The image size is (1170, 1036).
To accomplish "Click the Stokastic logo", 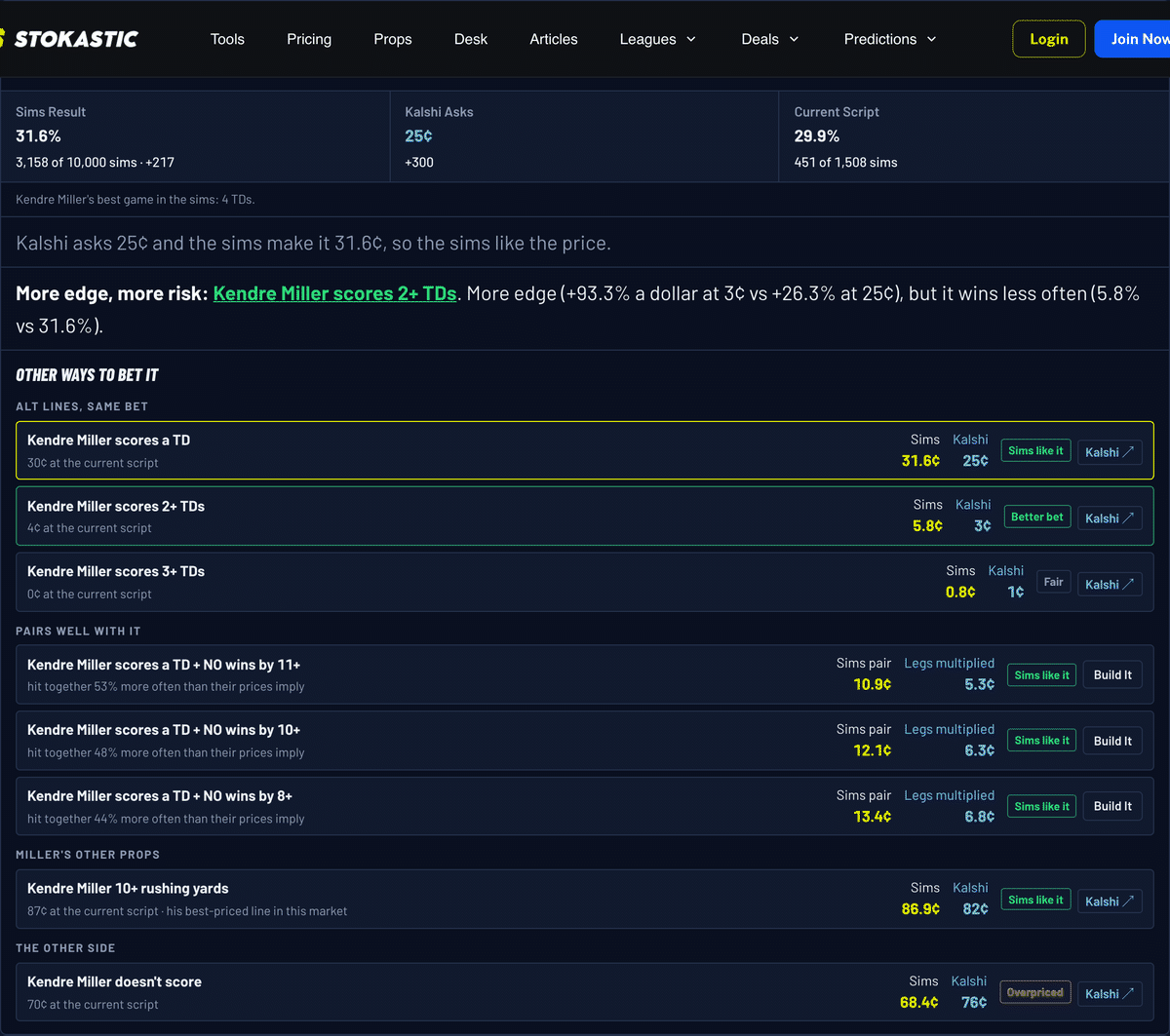I will (x=68, y=39).
